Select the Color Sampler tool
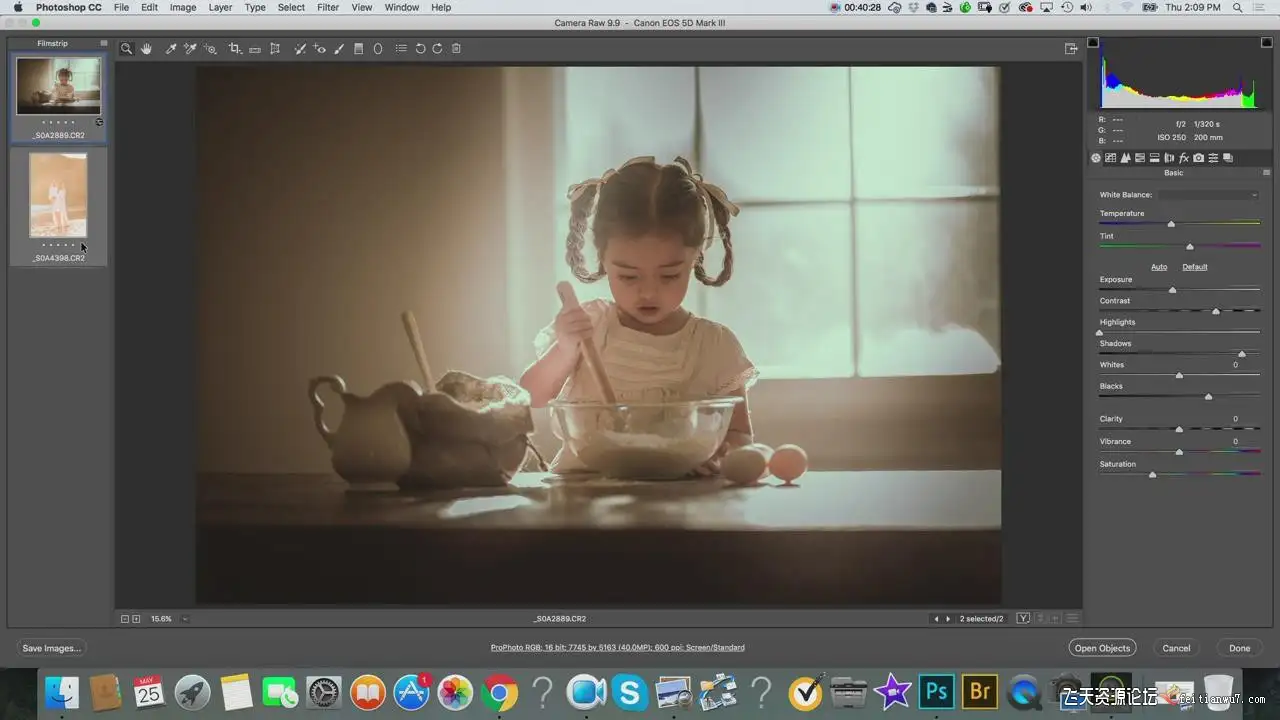Screen dimensions: 1280x720 click(190, 48)
